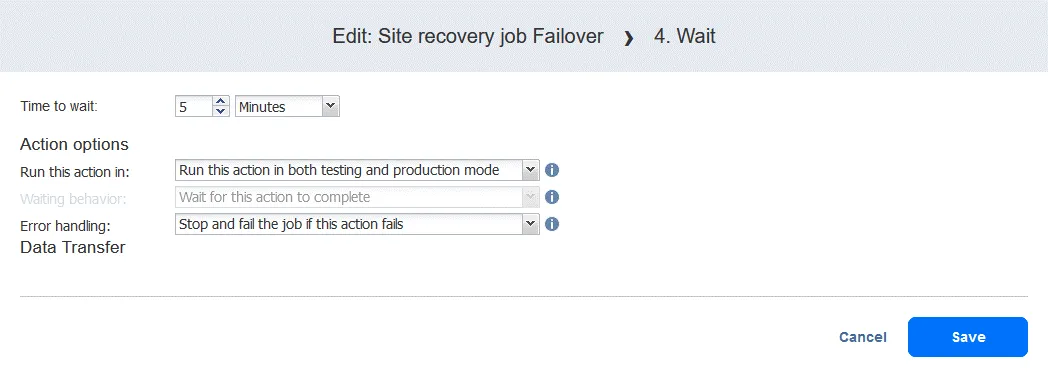The image size is (1048, 377).
Task: Click the Cancel link
Action: tap(863, 337)
